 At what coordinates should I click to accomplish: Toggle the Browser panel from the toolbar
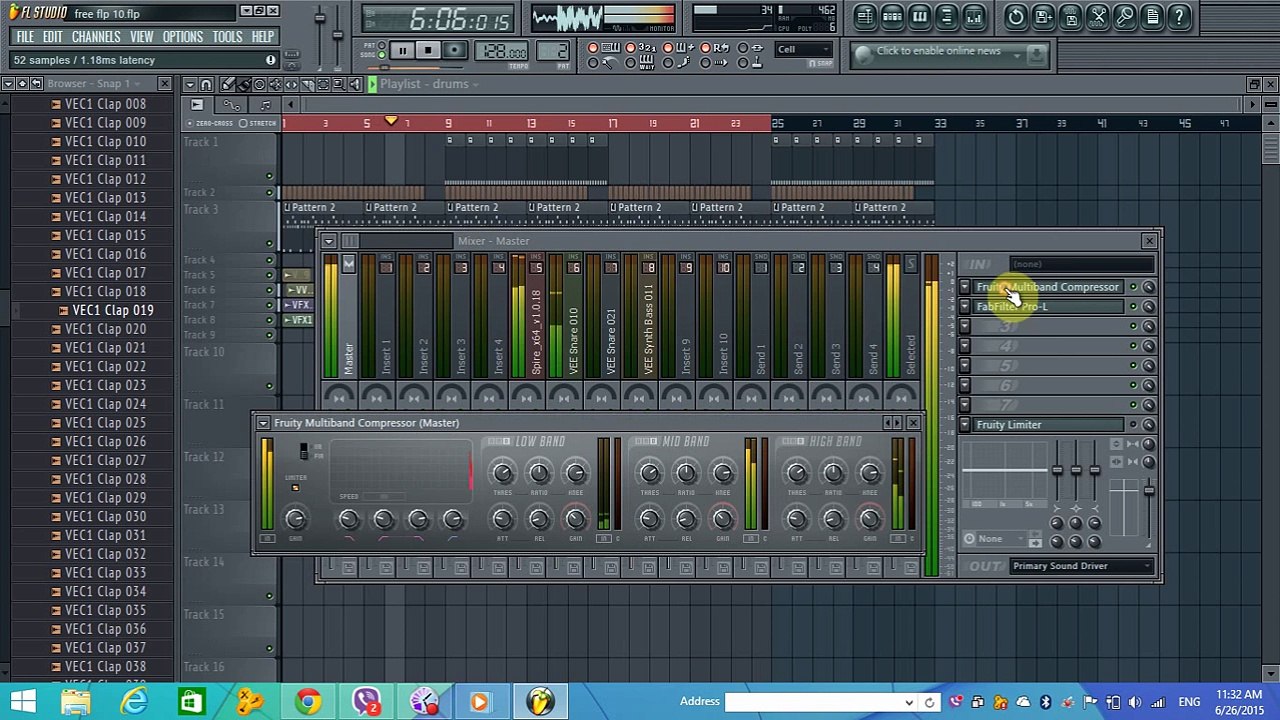click(946, 16)
